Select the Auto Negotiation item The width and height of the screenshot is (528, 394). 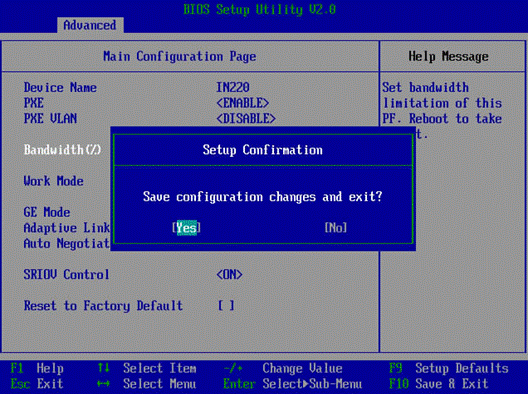[x=67, y=243]
